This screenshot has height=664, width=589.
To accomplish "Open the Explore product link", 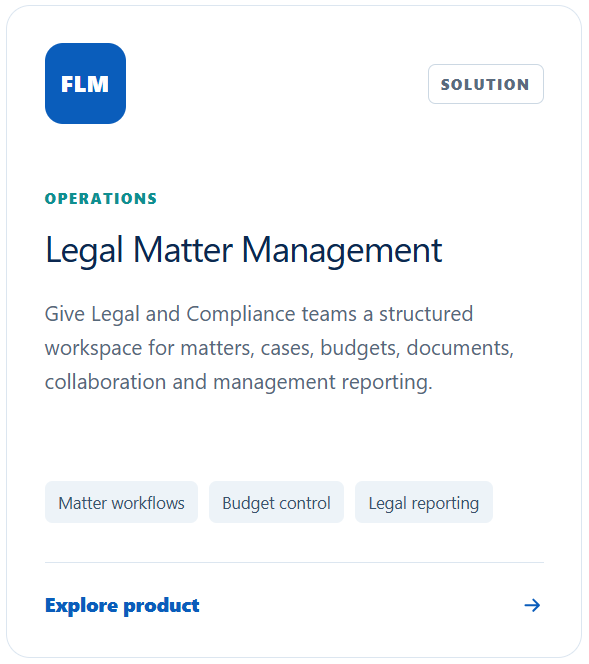I will (122, 606).
